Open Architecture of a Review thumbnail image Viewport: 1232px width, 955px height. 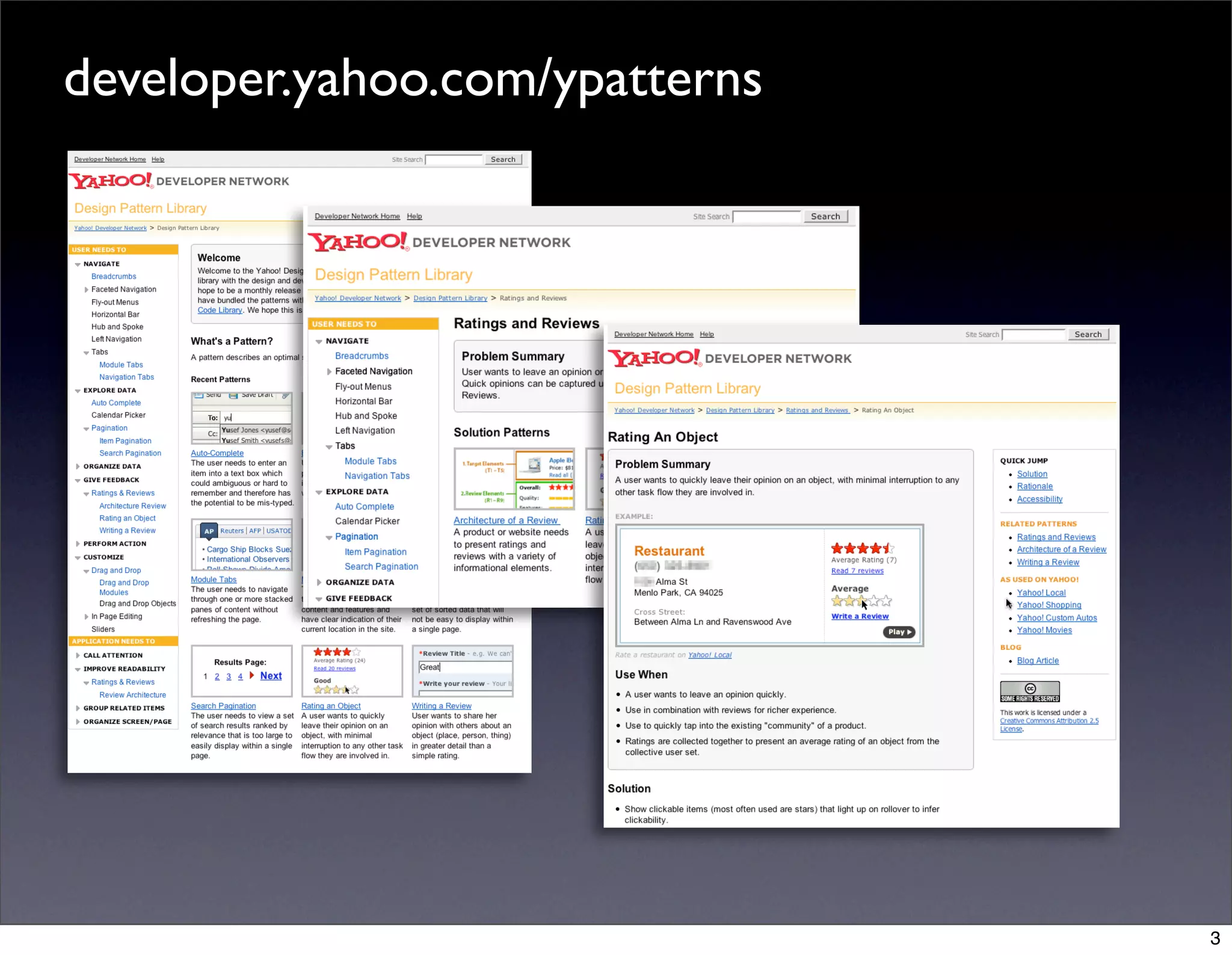(514, 479)
